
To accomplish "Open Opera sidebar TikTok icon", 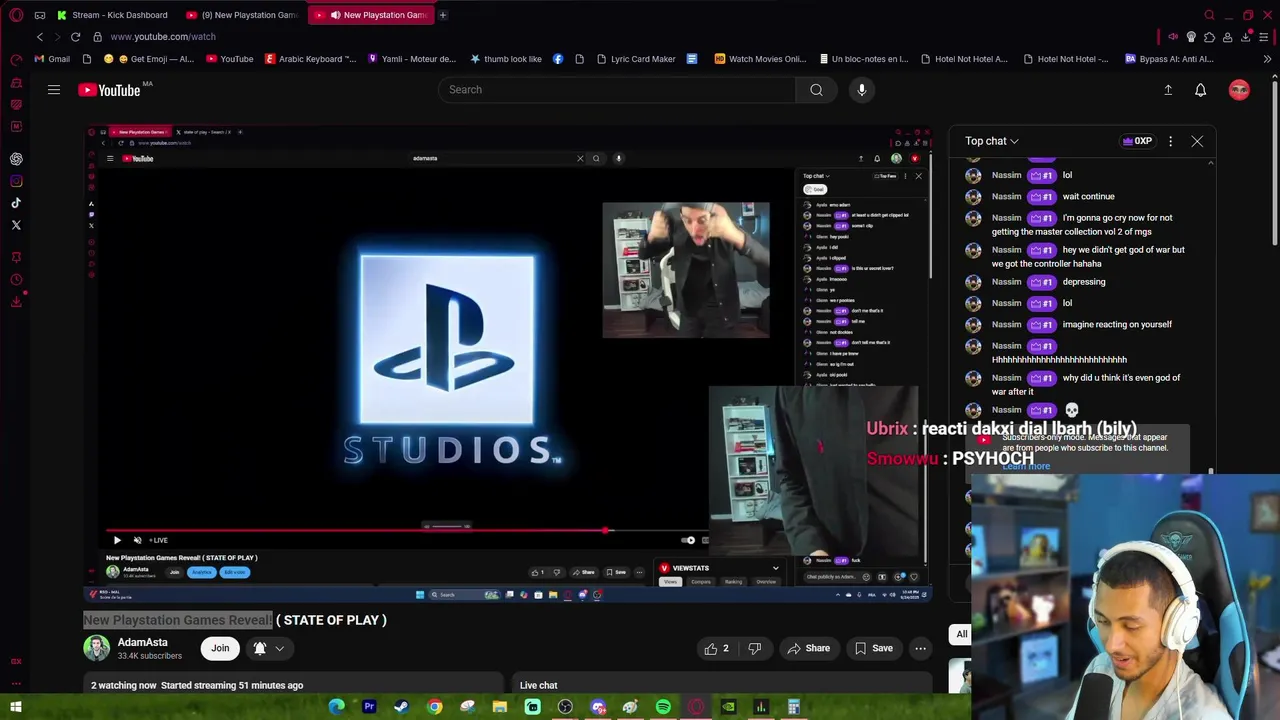I will [x=16, y=203].
